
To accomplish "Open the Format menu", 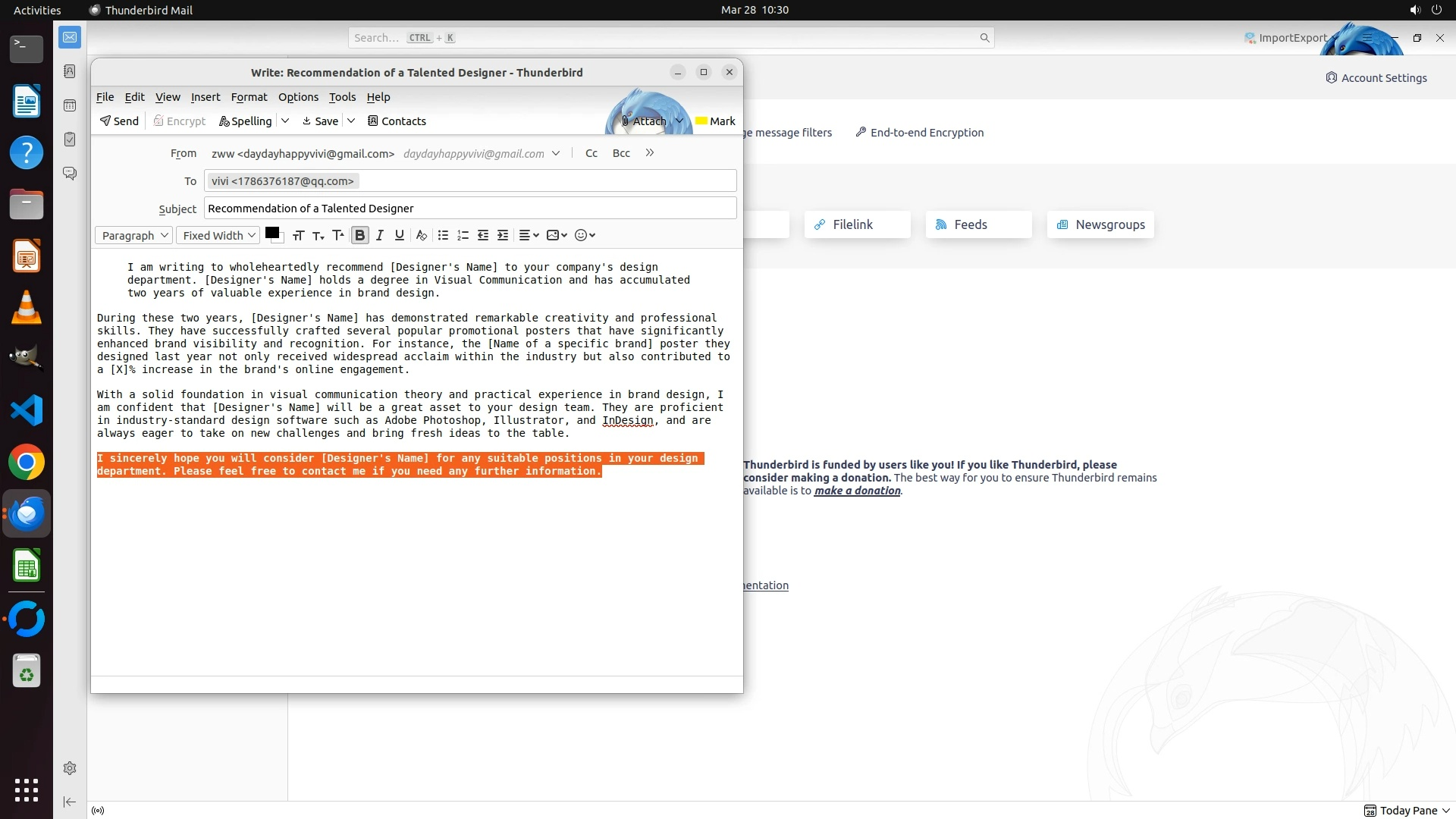I will point(249,97).
